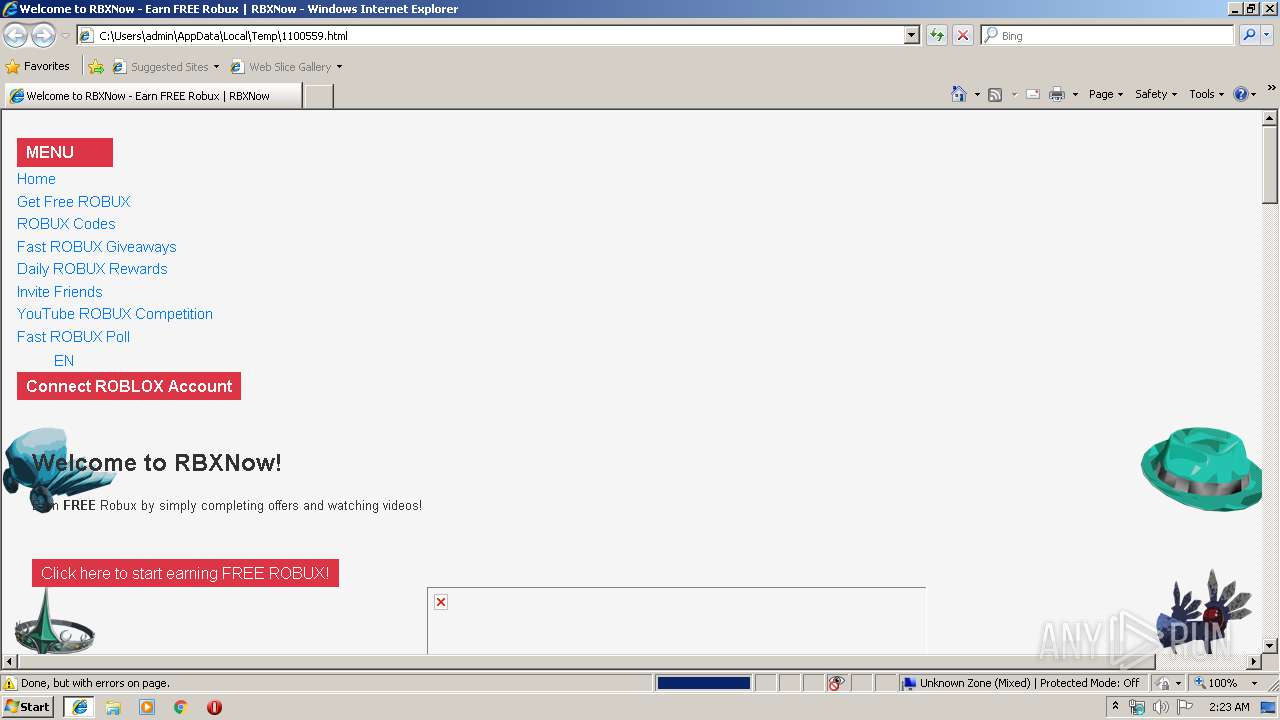Open the ROBUX Codes link
Viewport: 1280px width, 720px height.
pos(66,224)
